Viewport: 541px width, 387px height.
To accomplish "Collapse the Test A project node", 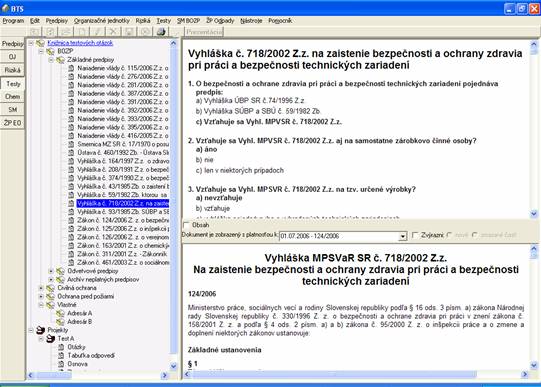I will coord(41,338).
